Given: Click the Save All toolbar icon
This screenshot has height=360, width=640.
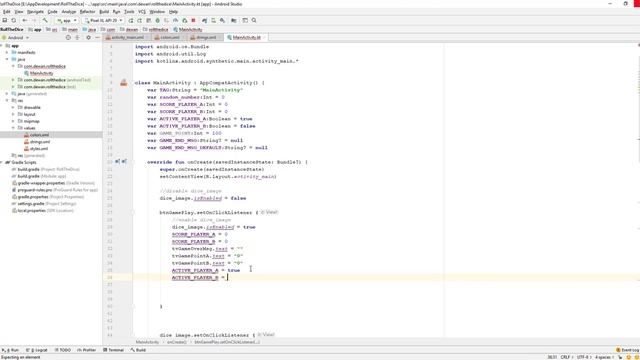Looking at the screenshot, I should 4,20.
